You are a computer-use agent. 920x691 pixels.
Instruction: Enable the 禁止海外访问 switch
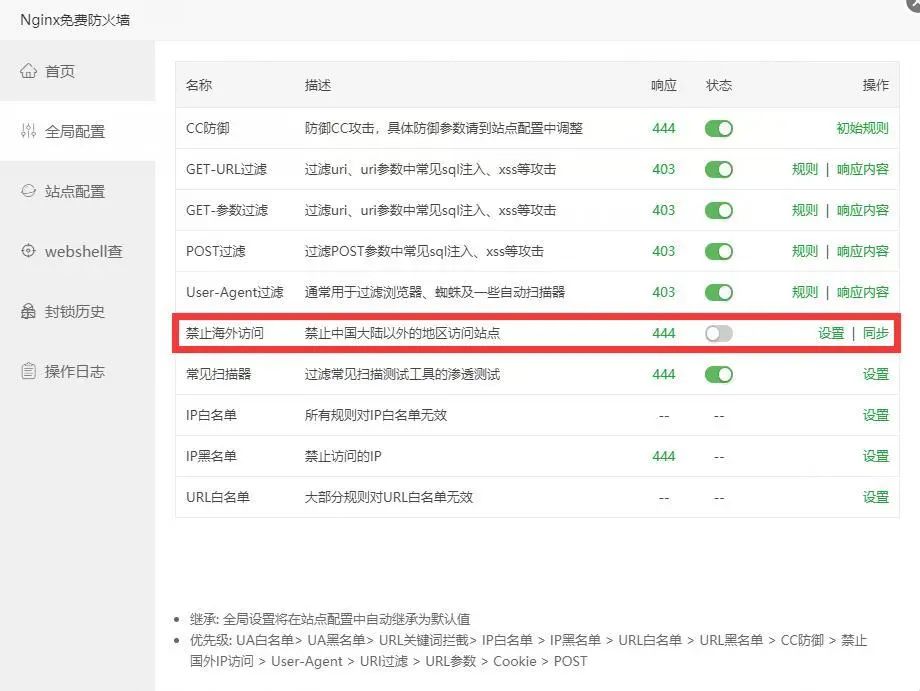719,333
